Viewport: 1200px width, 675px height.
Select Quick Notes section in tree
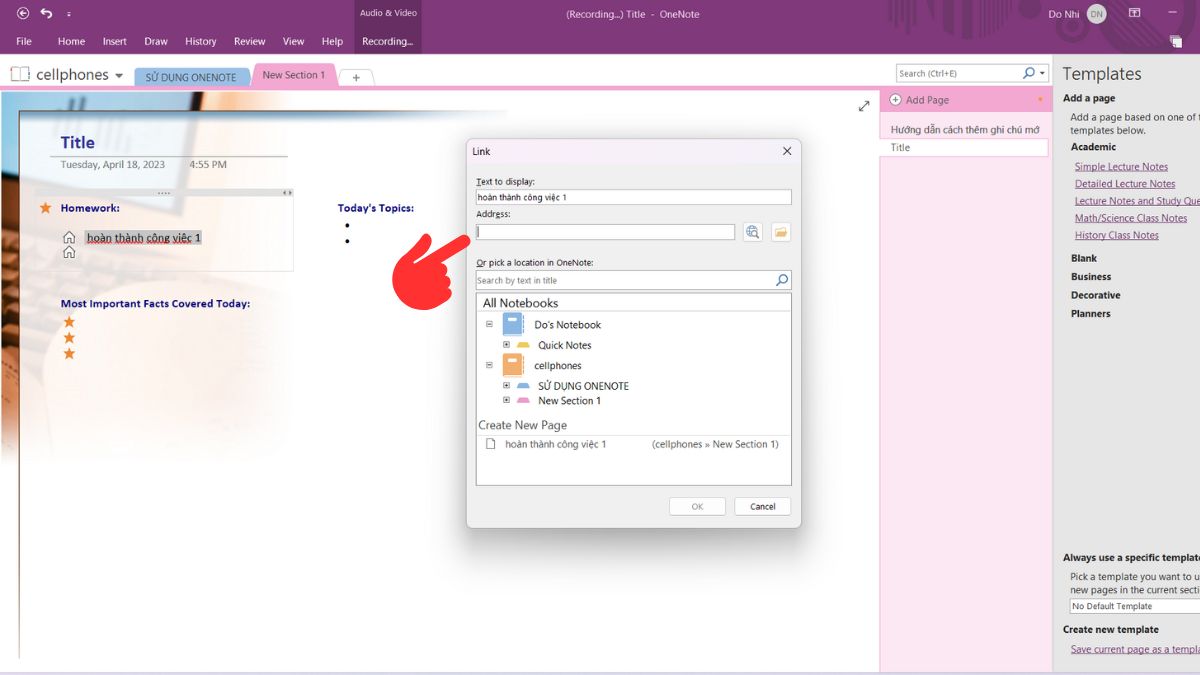565,345
